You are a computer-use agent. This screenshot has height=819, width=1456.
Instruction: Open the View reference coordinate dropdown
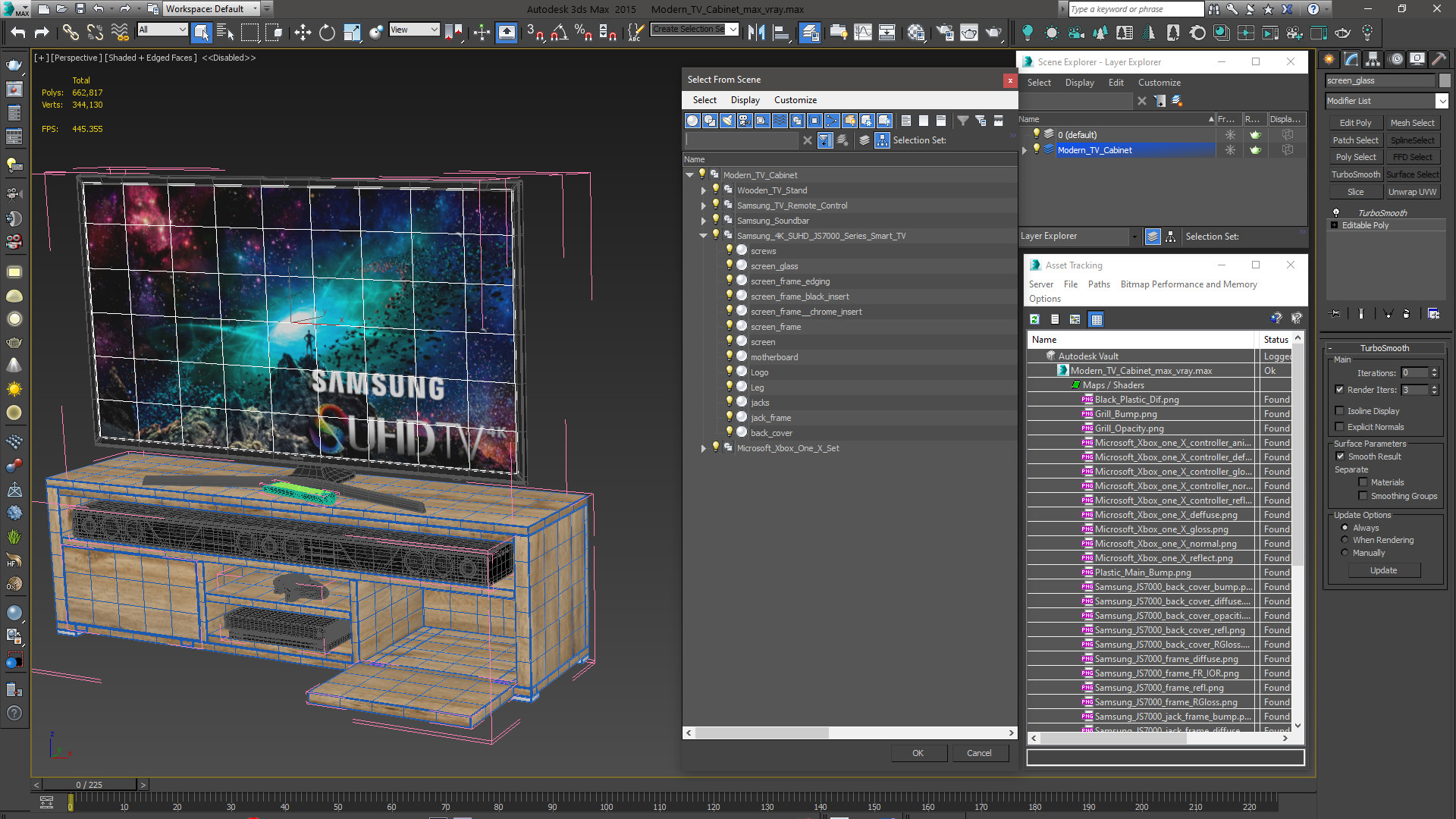coord(414,30)
